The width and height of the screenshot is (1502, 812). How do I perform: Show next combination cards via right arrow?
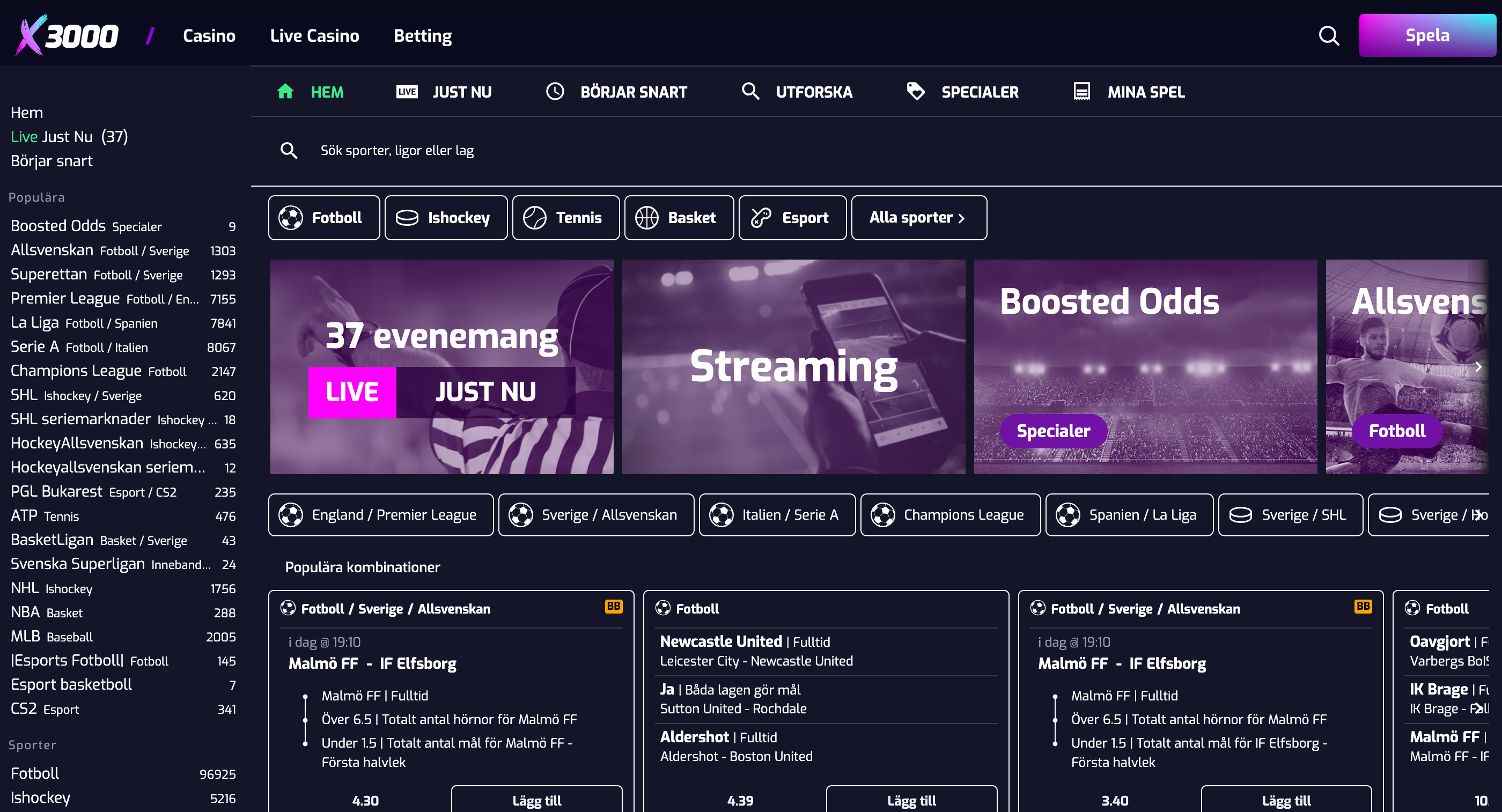[x=1477, y=708]
